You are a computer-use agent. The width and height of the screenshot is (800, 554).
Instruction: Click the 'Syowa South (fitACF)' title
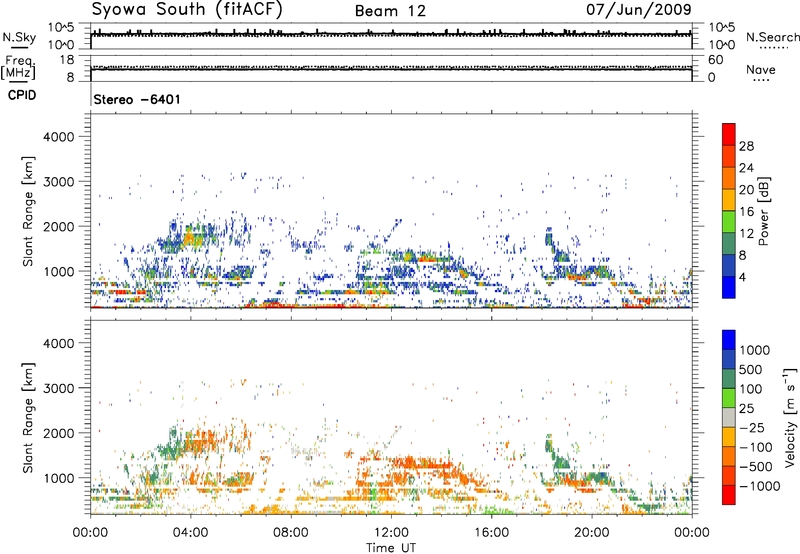(187, 9)
